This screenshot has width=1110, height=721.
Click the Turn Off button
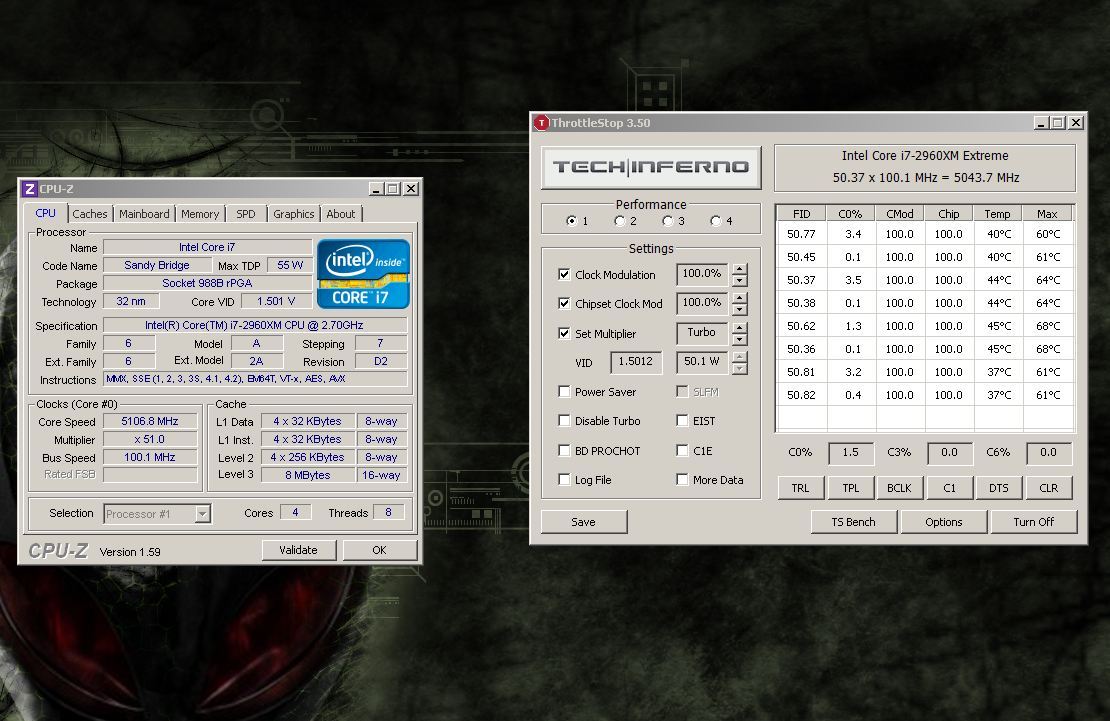point(1034,522)
